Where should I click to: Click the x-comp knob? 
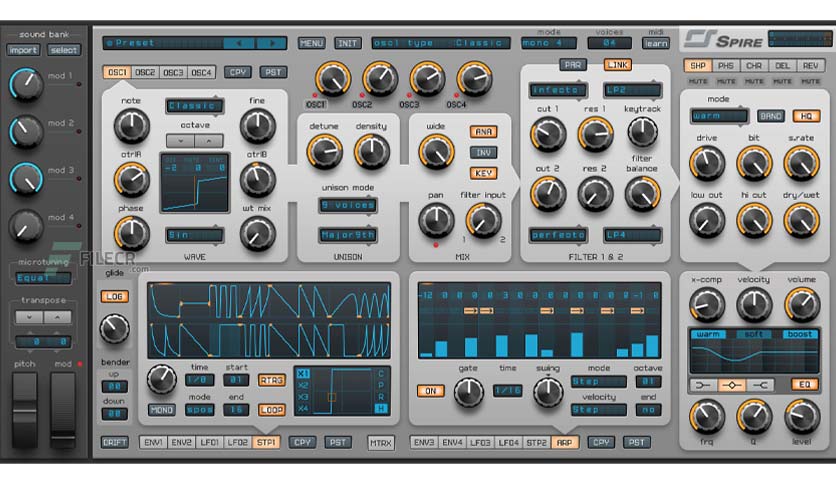[x=707, y=305]
